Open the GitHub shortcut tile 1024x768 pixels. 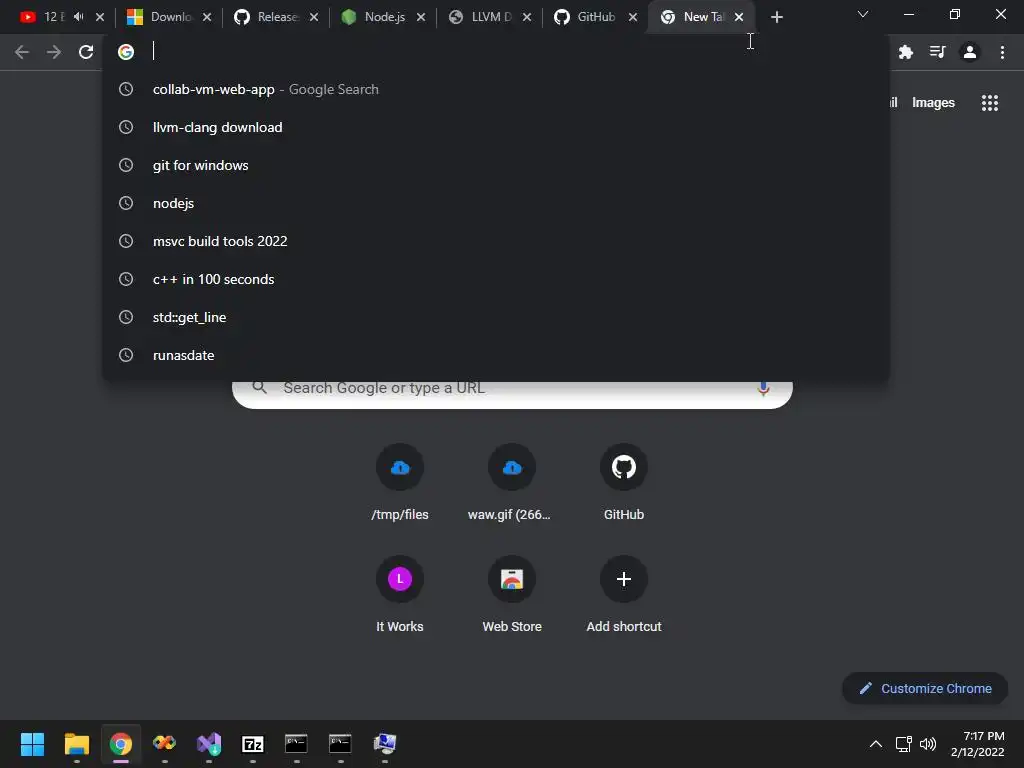(x=624, y=483)
